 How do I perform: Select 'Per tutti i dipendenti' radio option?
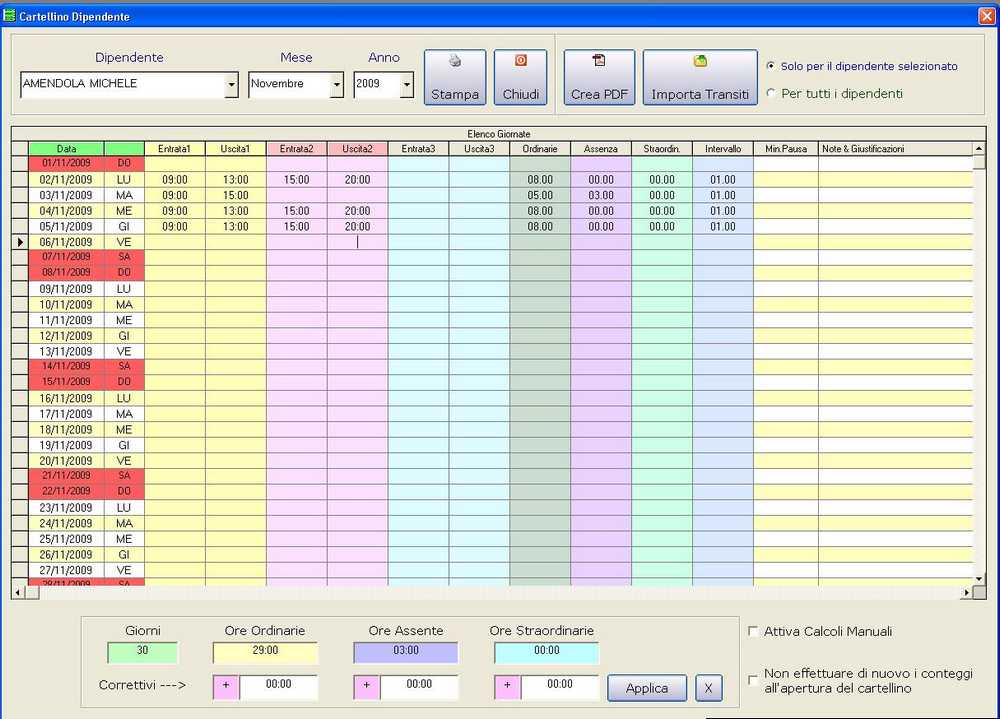770,93
